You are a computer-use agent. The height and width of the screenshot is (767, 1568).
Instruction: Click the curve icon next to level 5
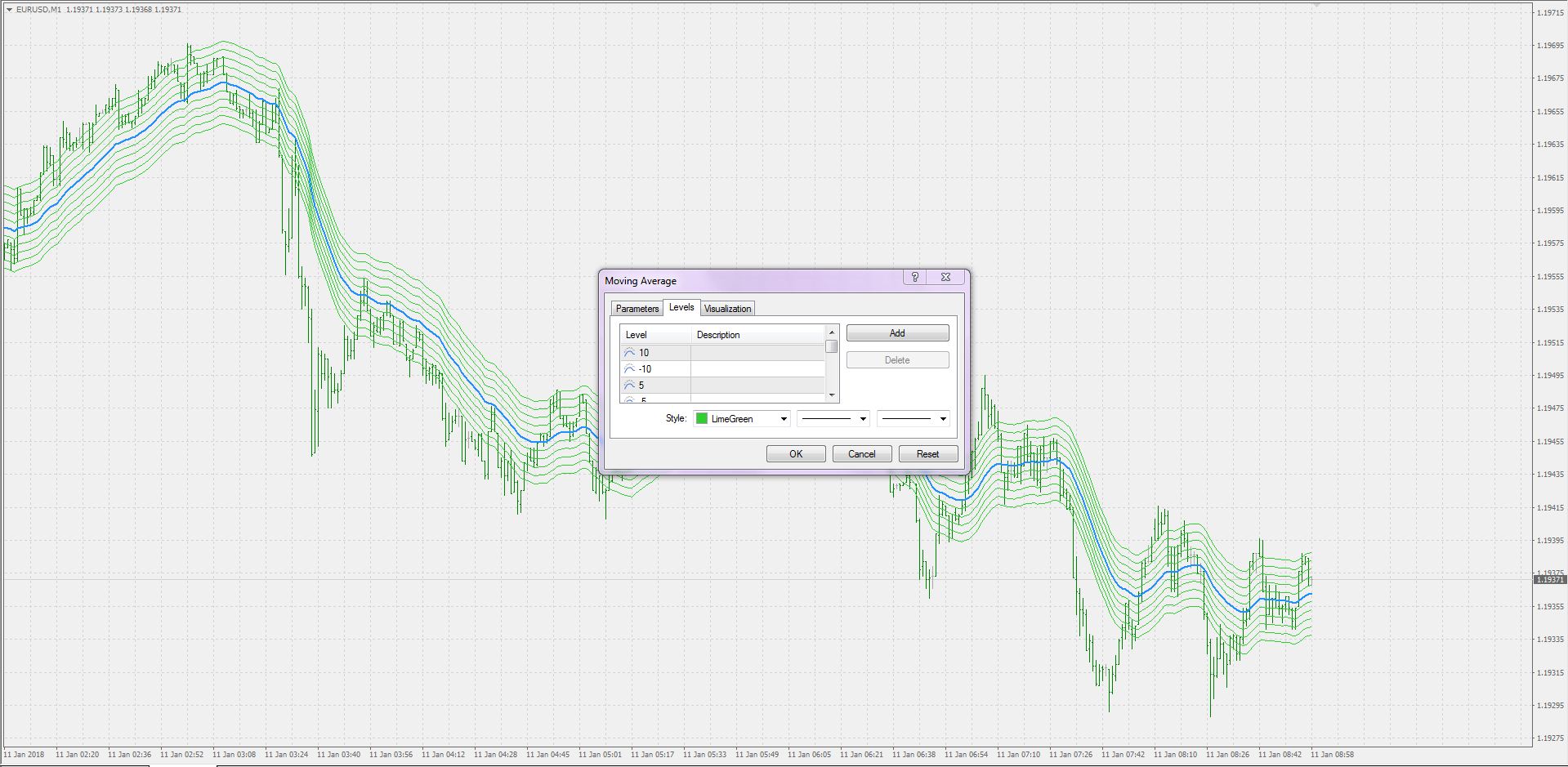coord(629,385)
